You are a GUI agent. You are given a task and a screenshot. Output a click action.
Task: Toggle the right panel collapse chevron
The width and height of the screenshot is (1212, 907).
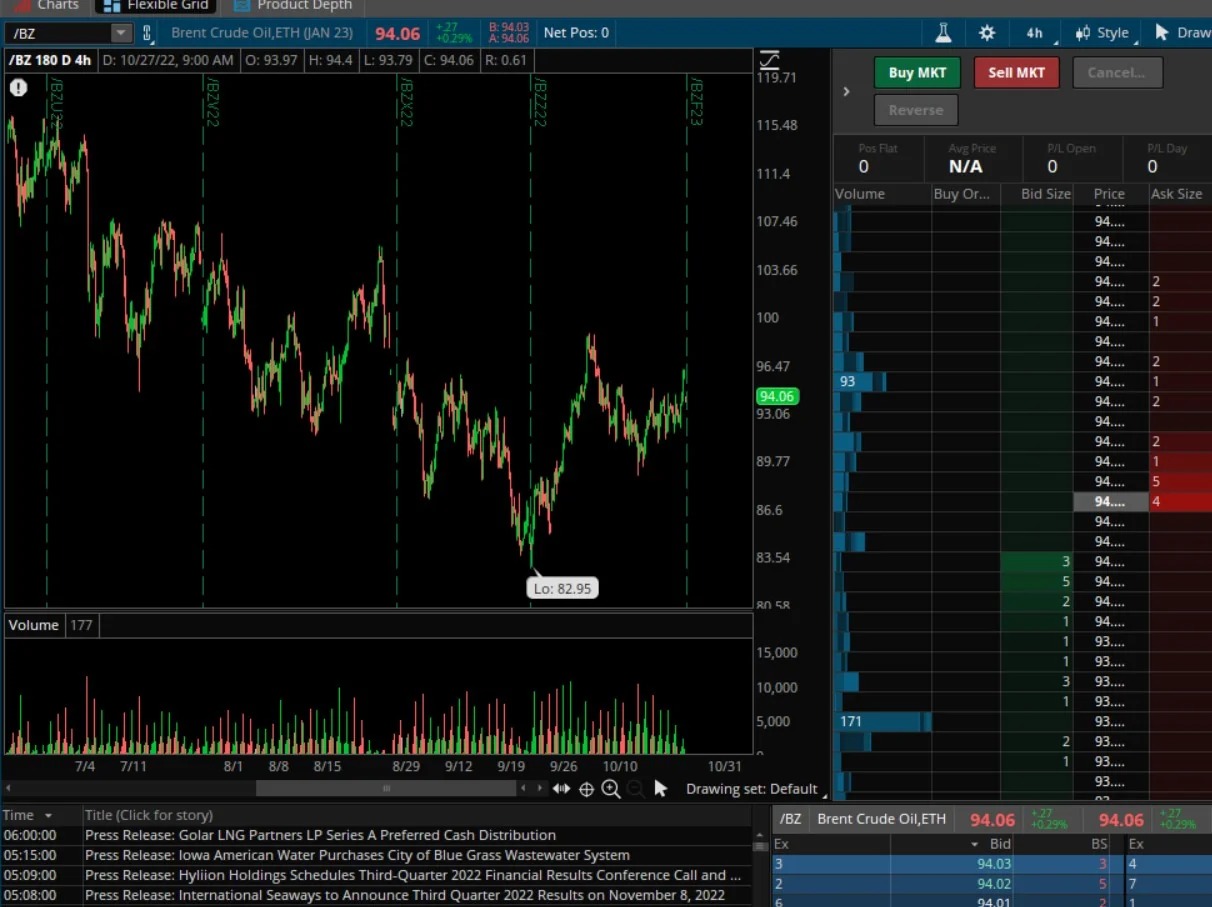pos(846,91)
